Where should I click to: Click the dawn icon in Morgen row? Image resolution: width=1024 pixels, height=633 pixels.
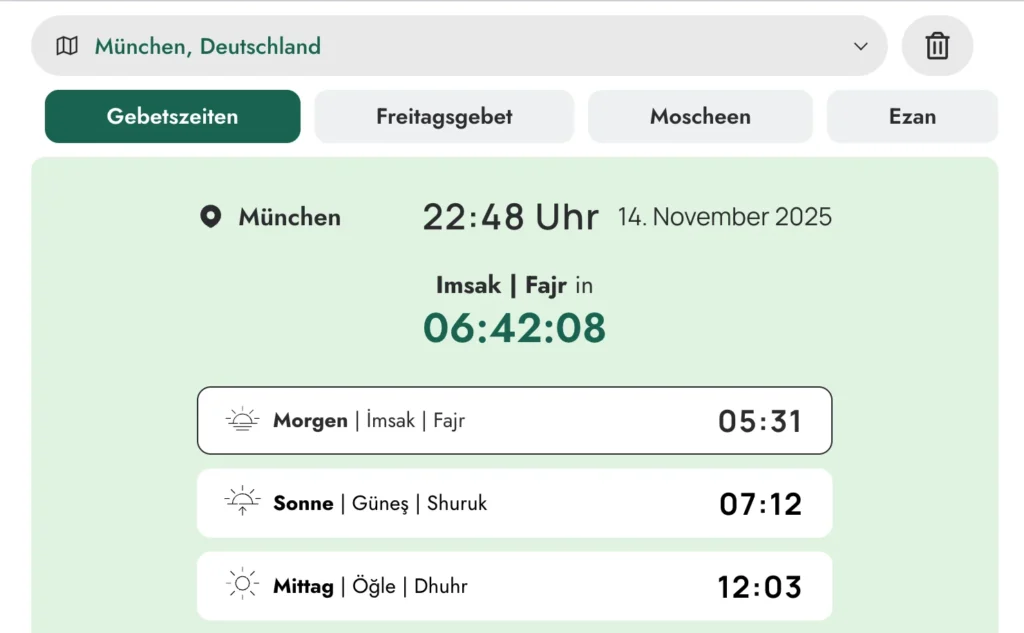(242, 421)
